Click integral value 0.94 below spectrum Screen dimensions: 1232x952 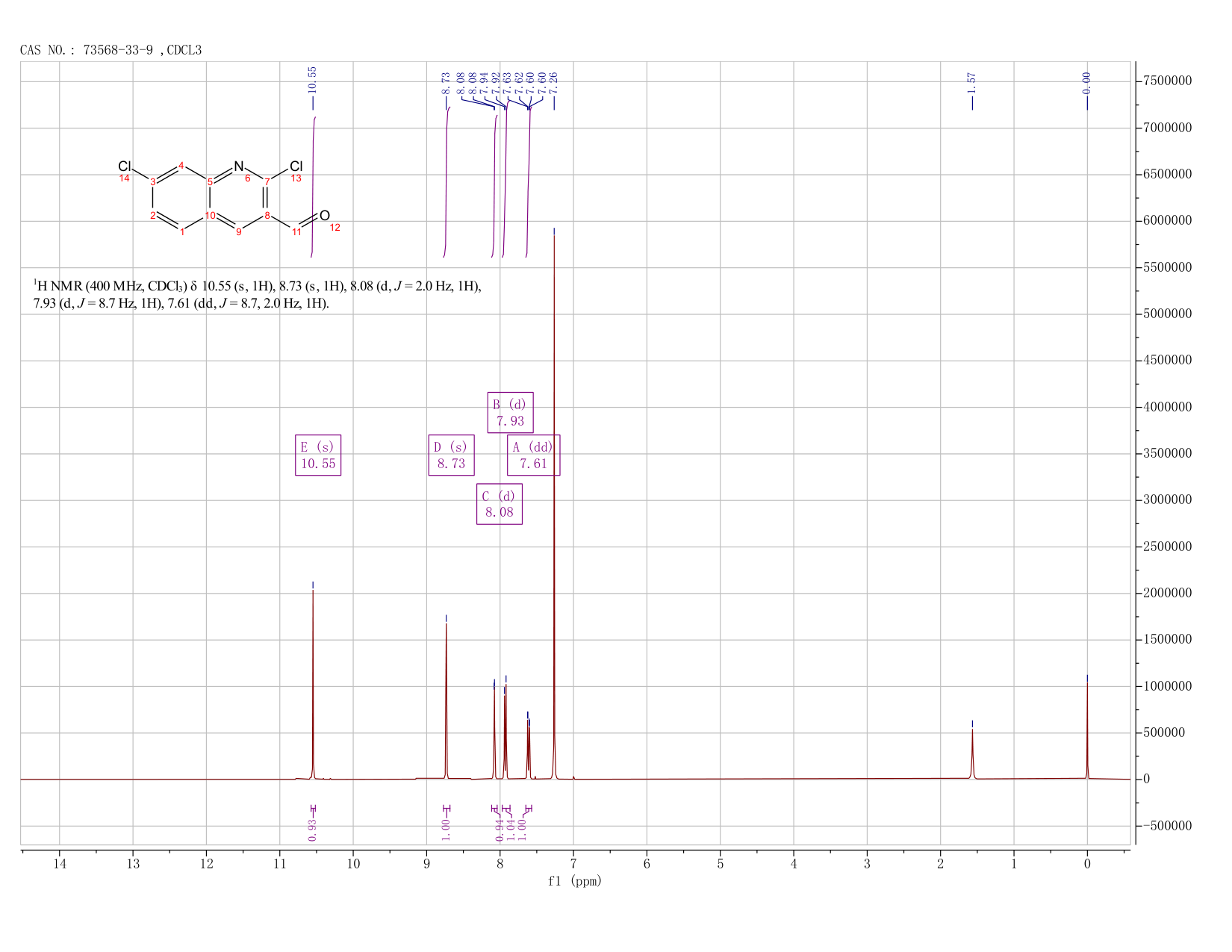[x=500, y=830]
